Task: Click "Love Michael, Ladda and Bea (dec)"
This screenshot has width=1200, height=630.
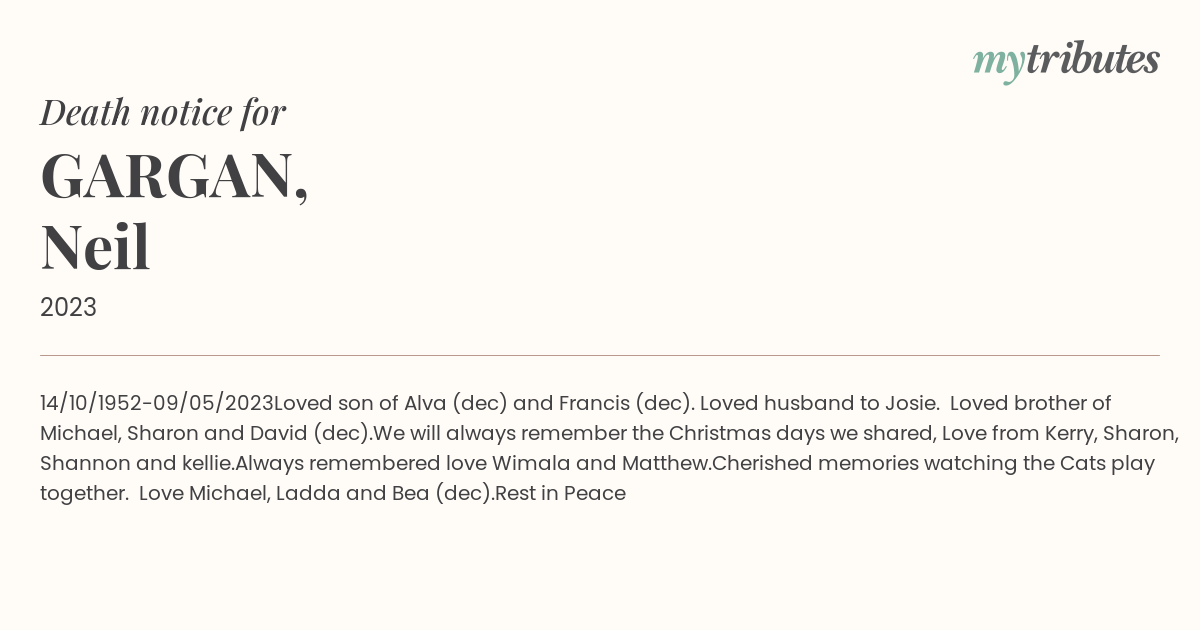Action: pyautogui.click(x=315, y=493)
